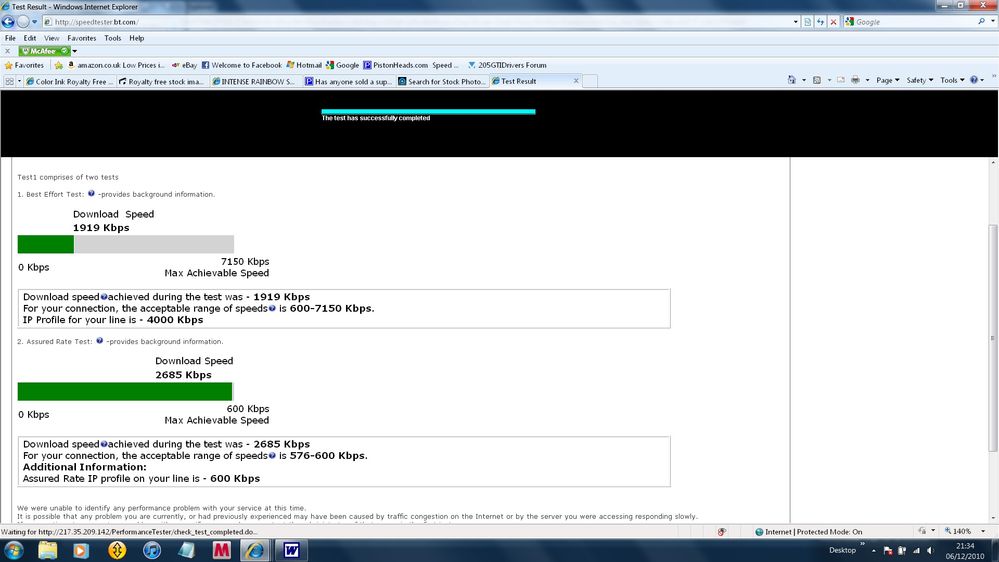
Task: Click info icon next to Best Effort Test
Action: coord(91,193)
